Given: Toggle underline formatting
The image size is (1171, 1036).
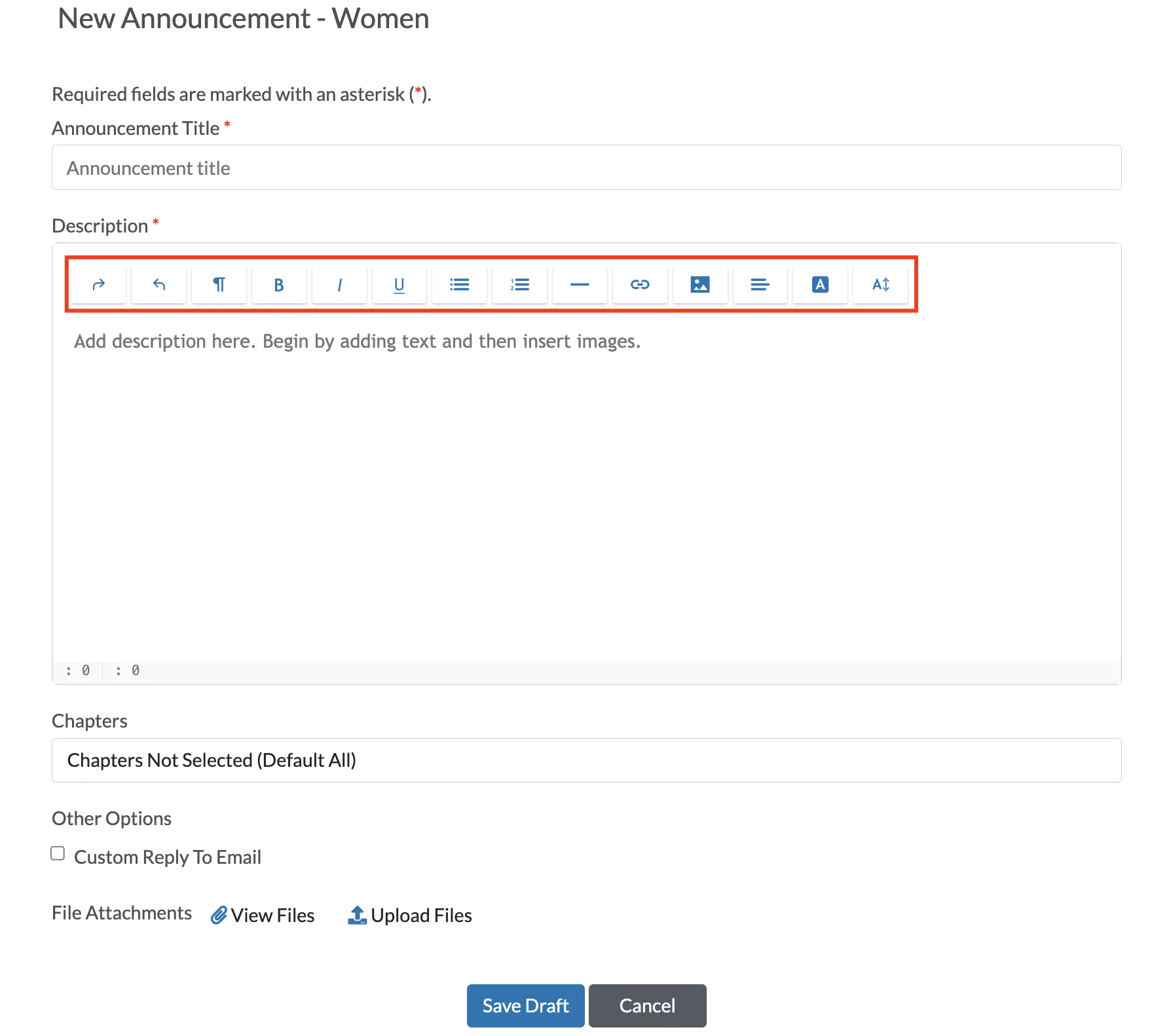Looking at the screenshot, I should click(x=400, y=284).
